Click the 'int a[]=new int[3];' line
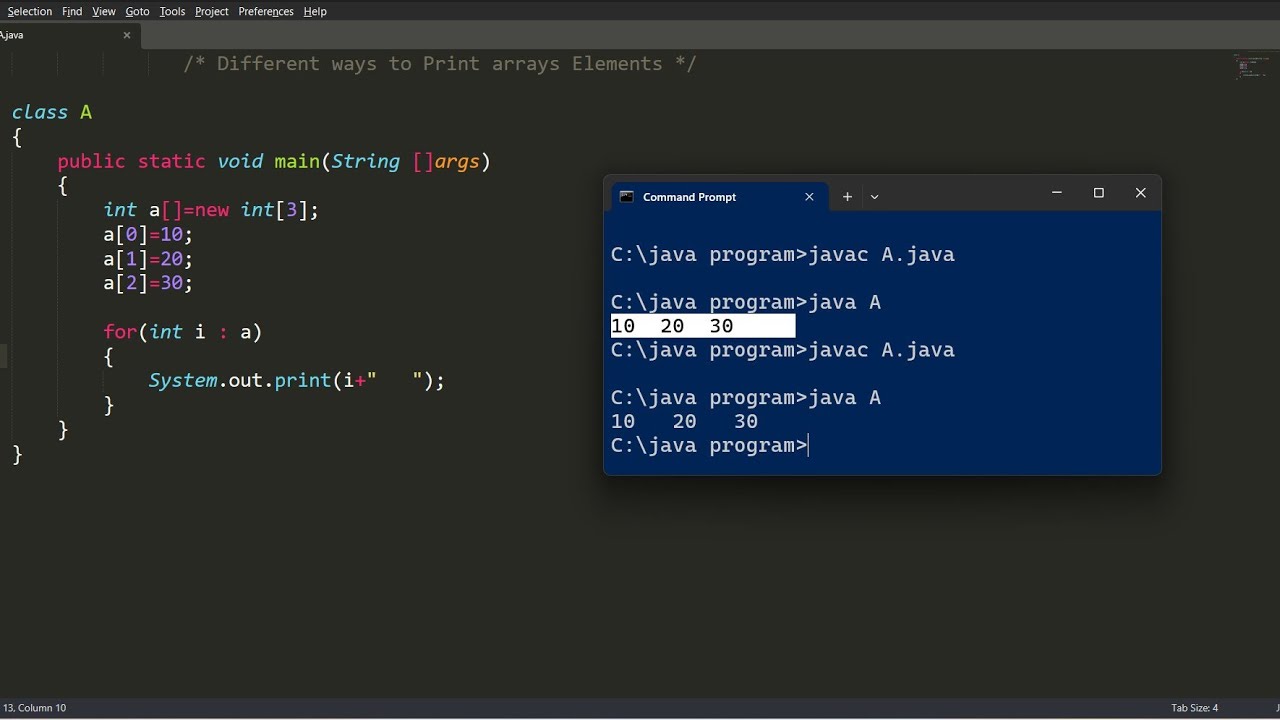 [x=211, y=210]
